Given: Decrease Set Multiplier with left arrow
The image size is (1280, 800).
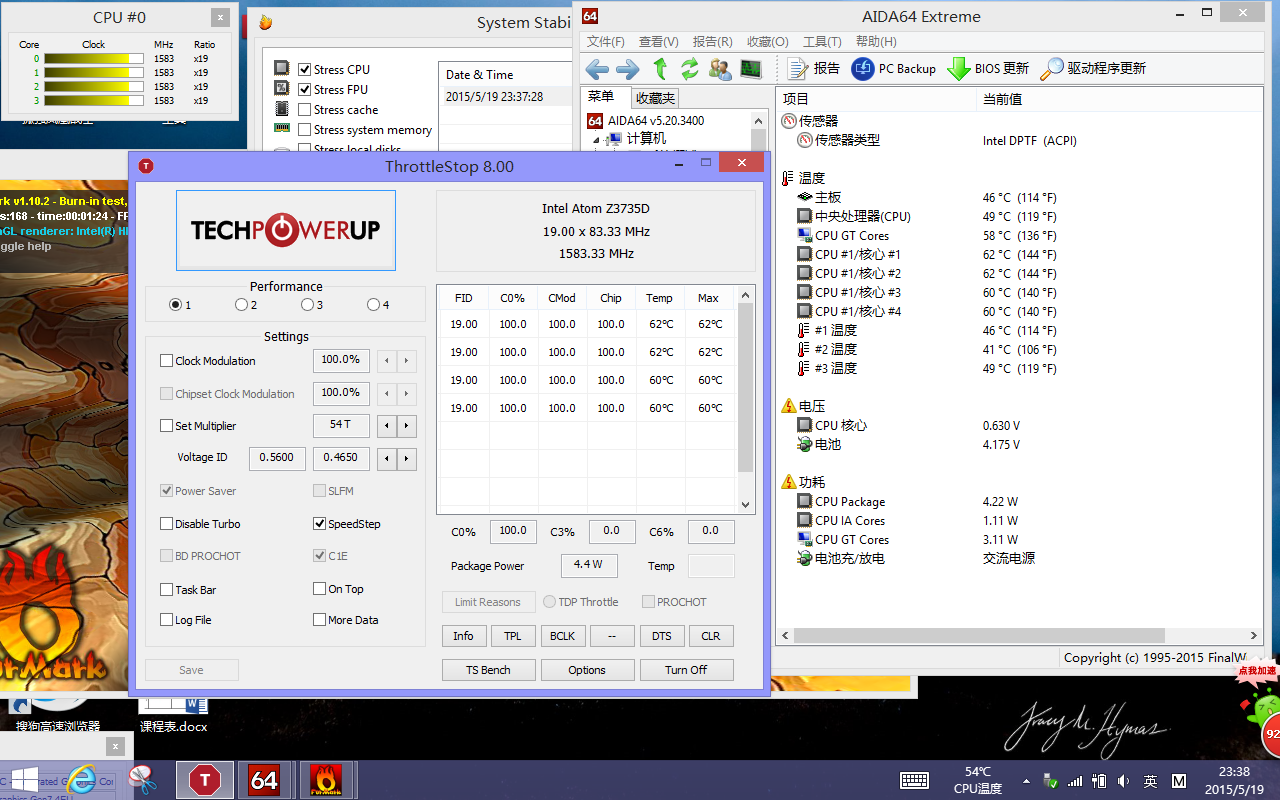Looking at the screenshot, I should (x=388, y=426).
